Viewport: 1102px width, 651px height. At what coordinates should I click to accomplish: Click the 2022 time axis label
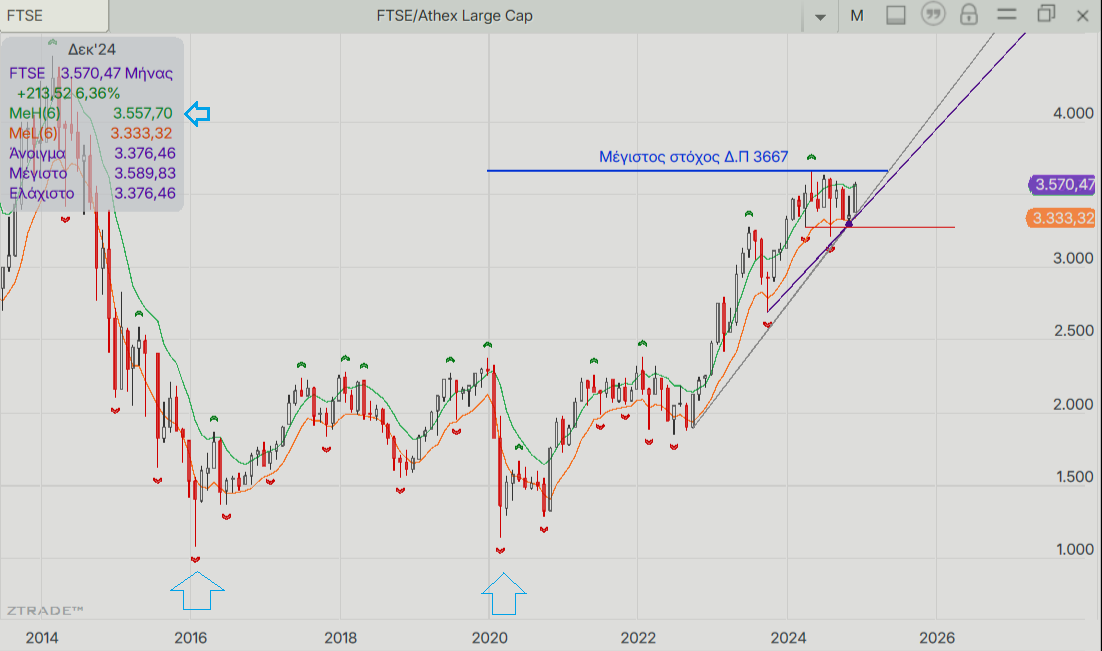tap(638, 638)
